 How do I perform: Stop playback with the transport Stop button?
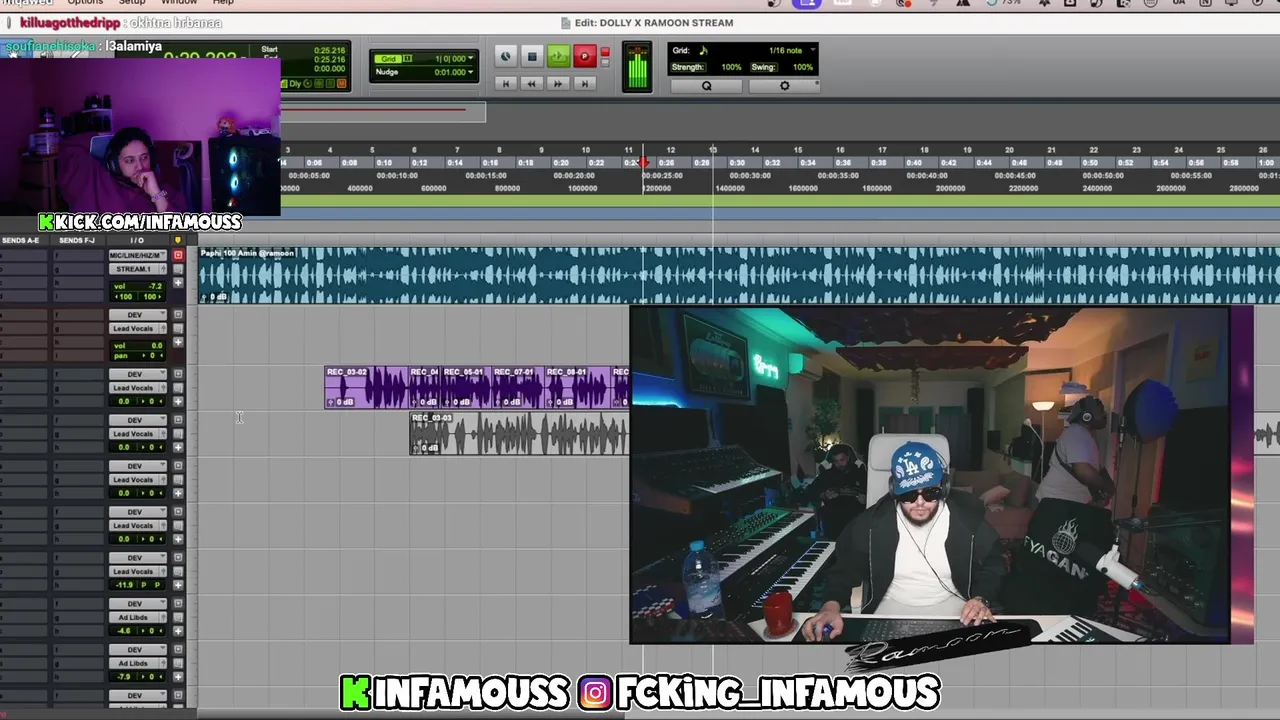pos(532,57)
